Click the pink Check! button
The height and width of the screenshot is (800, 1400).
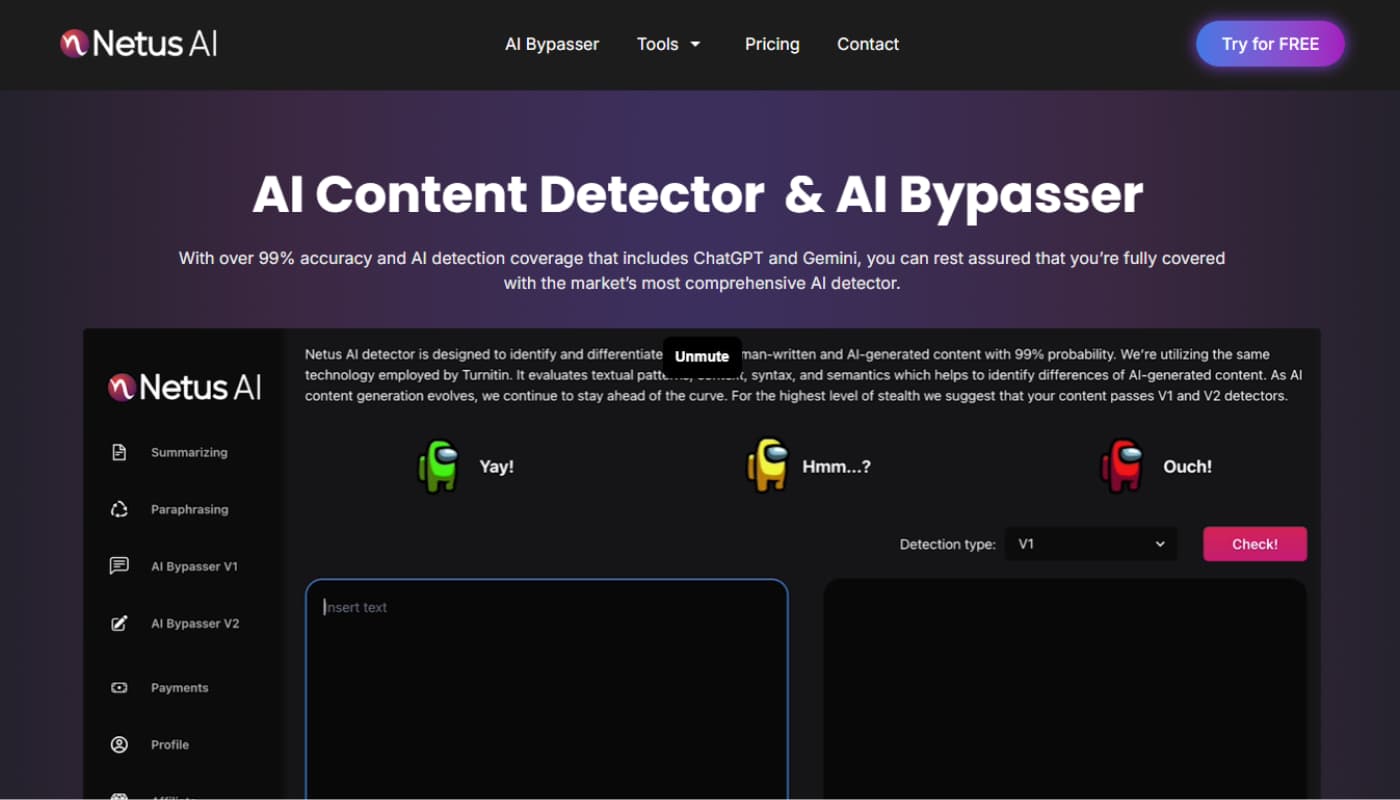coord(1254,544)
